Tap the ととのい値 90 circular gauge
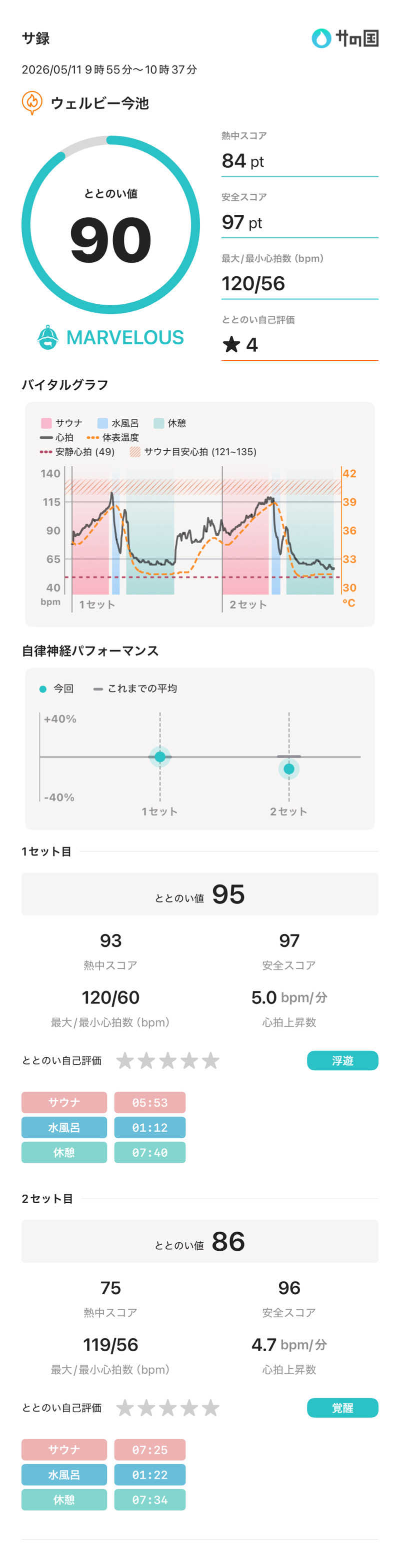 coord(111,225)
